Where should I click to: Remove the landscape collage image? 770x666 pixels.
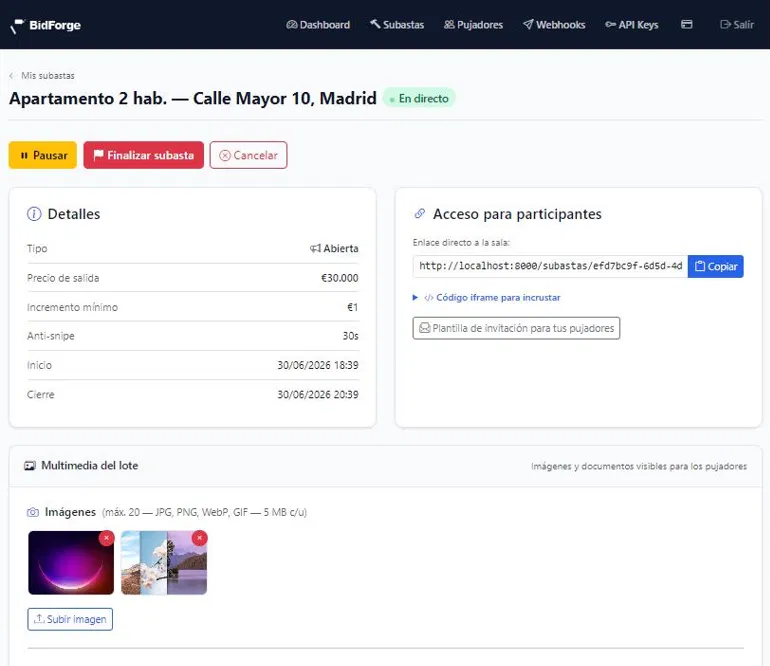[199, 538]
